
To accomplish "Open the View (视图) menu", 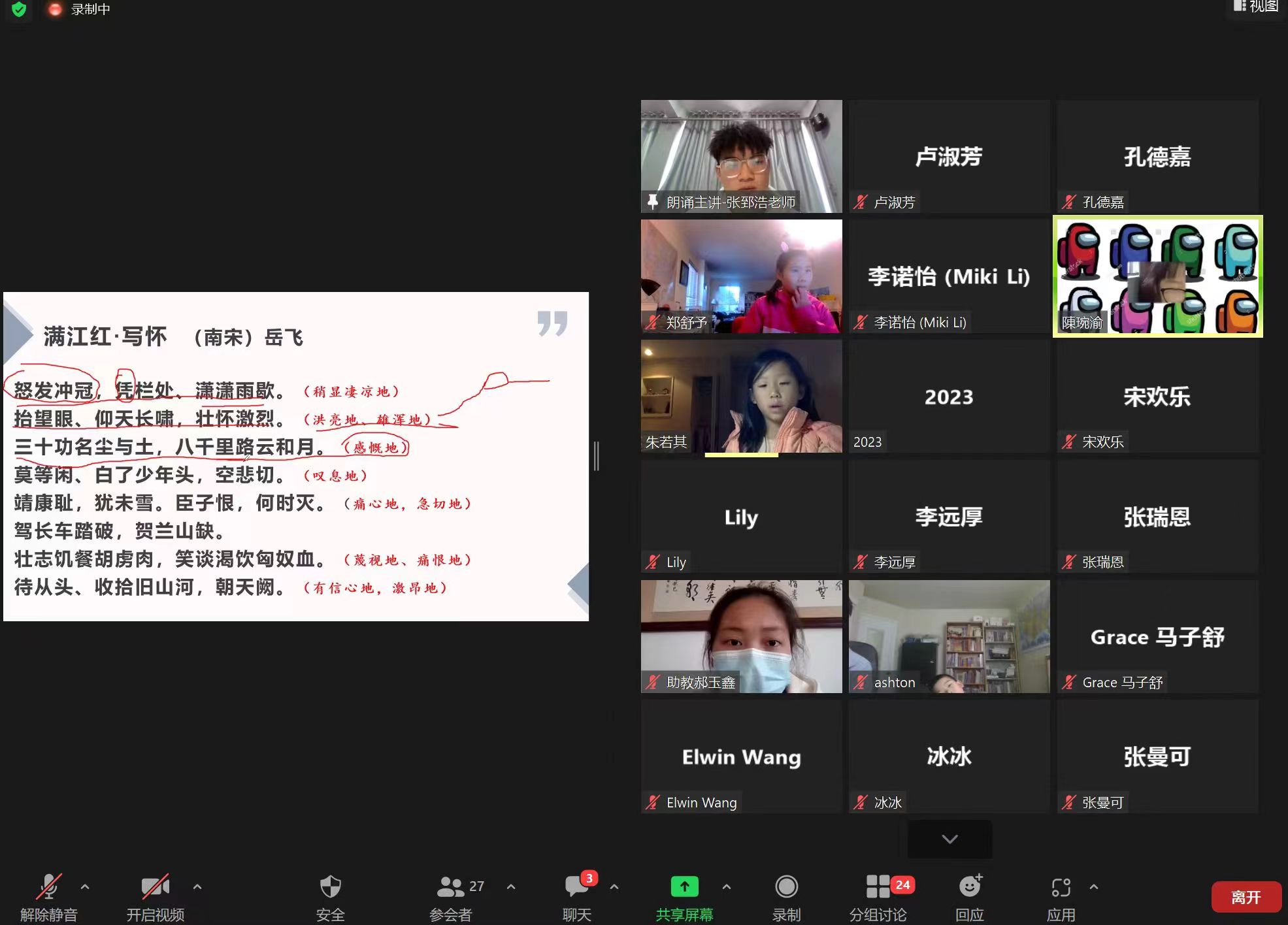I will click(1255, 7).
